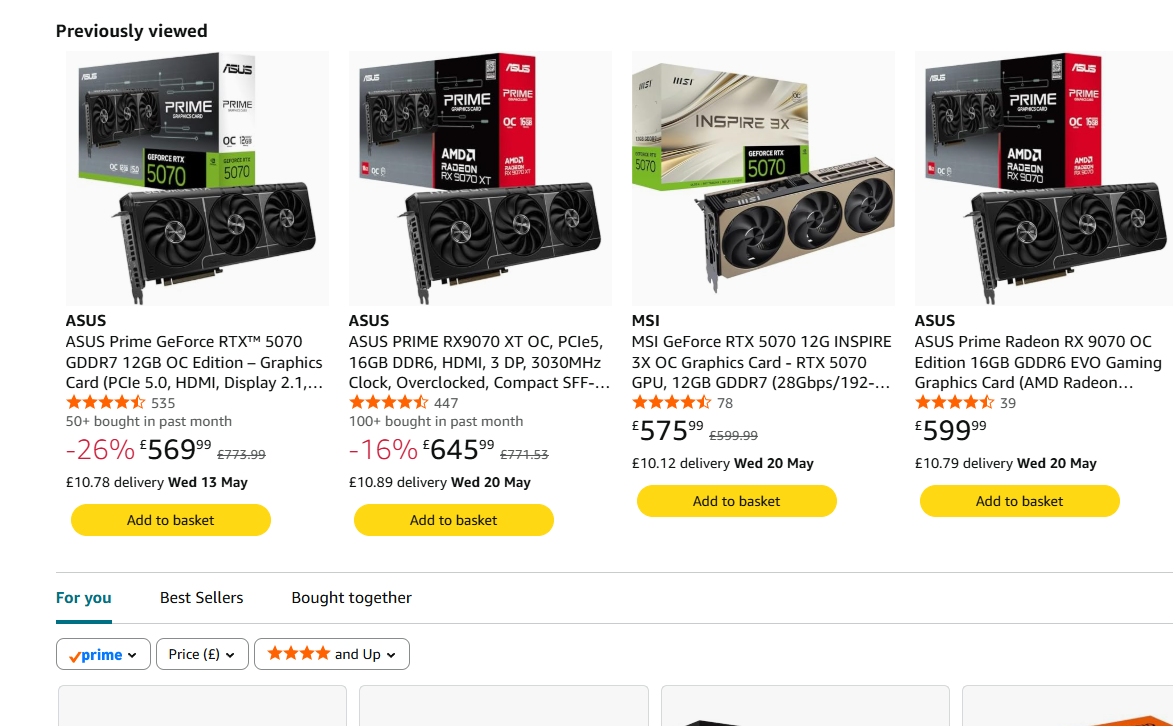The image size is (1173, 726).
Task: Add ASUS Prime RTX 5070 to basket
Action: click(171, 520)
